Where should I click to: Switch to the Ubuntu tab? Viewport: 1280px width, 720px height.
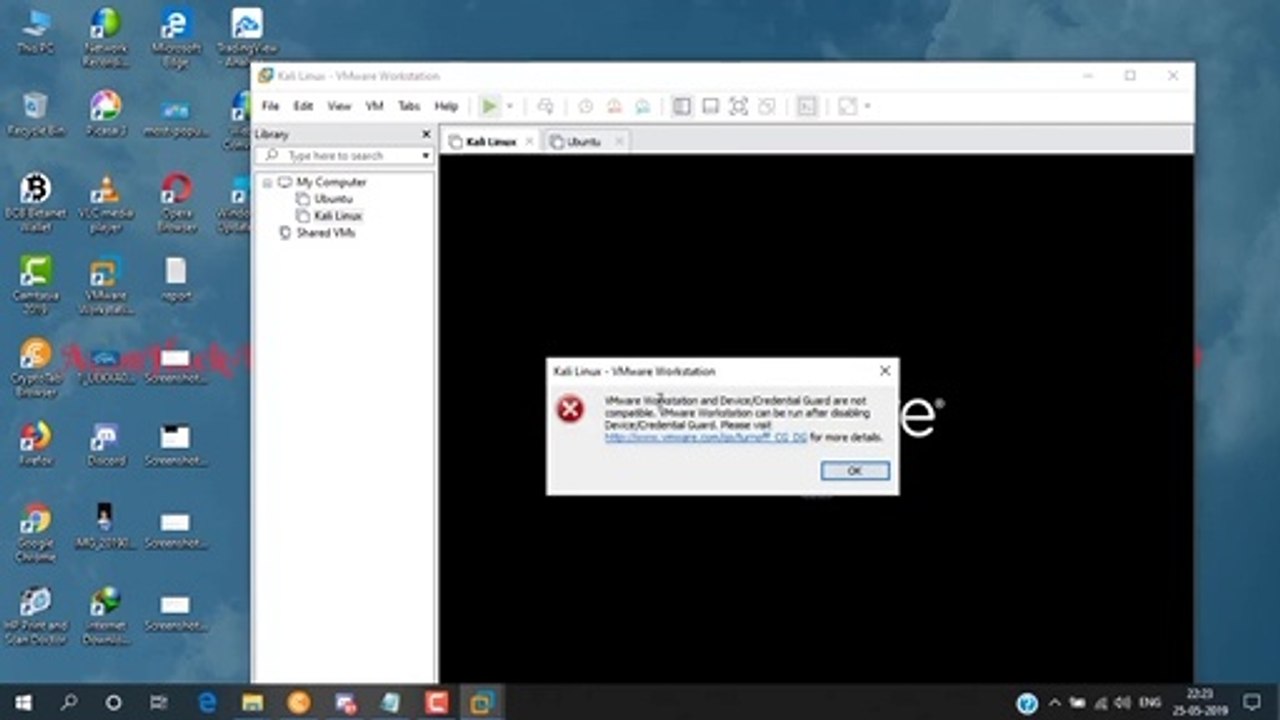(584, 142)
